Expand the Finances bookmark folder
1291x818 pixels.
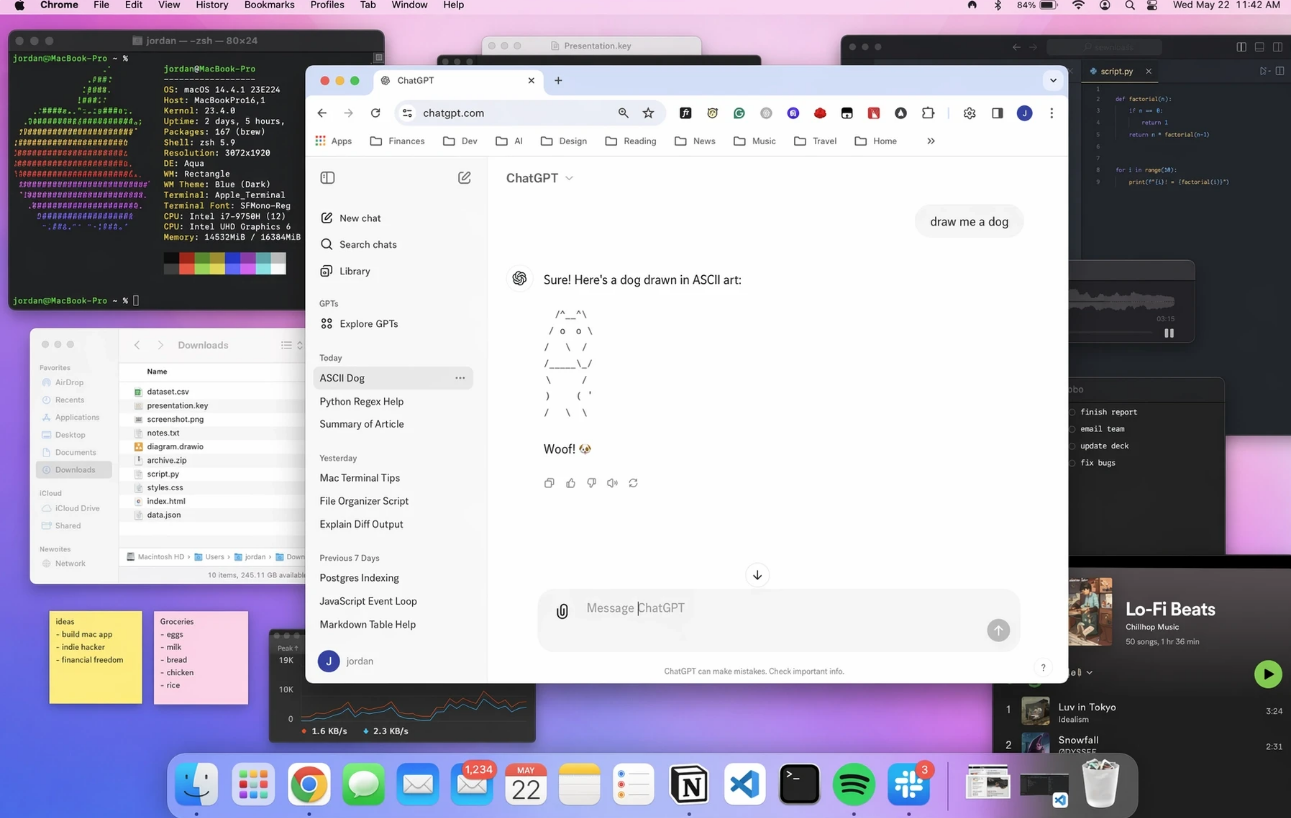point(397,141)
